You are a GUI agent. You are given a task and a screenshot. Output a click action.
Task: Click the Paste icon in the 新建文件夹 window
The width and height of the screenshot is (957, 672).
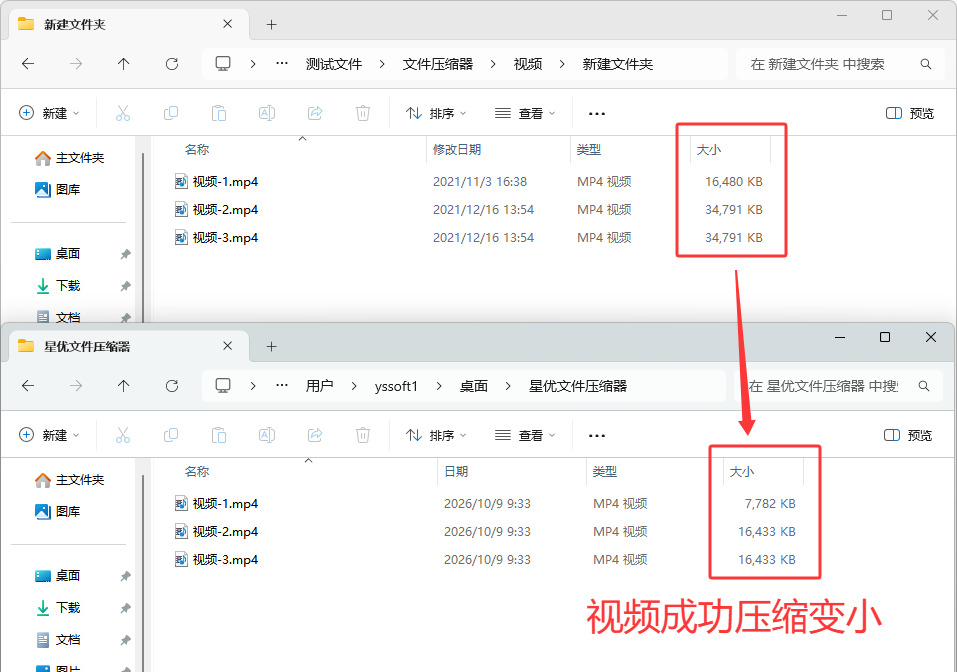[x=218, y=113]
